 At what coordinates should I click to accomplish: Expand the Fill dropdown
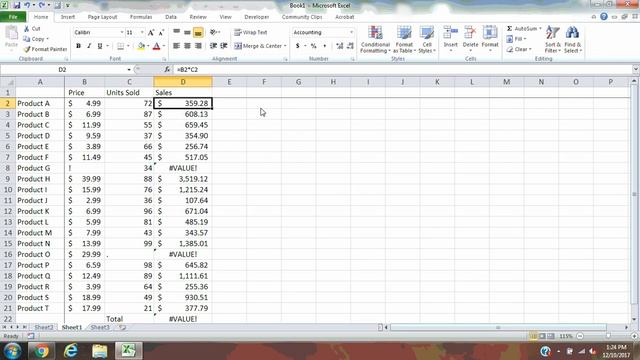[x=525, y=39]
